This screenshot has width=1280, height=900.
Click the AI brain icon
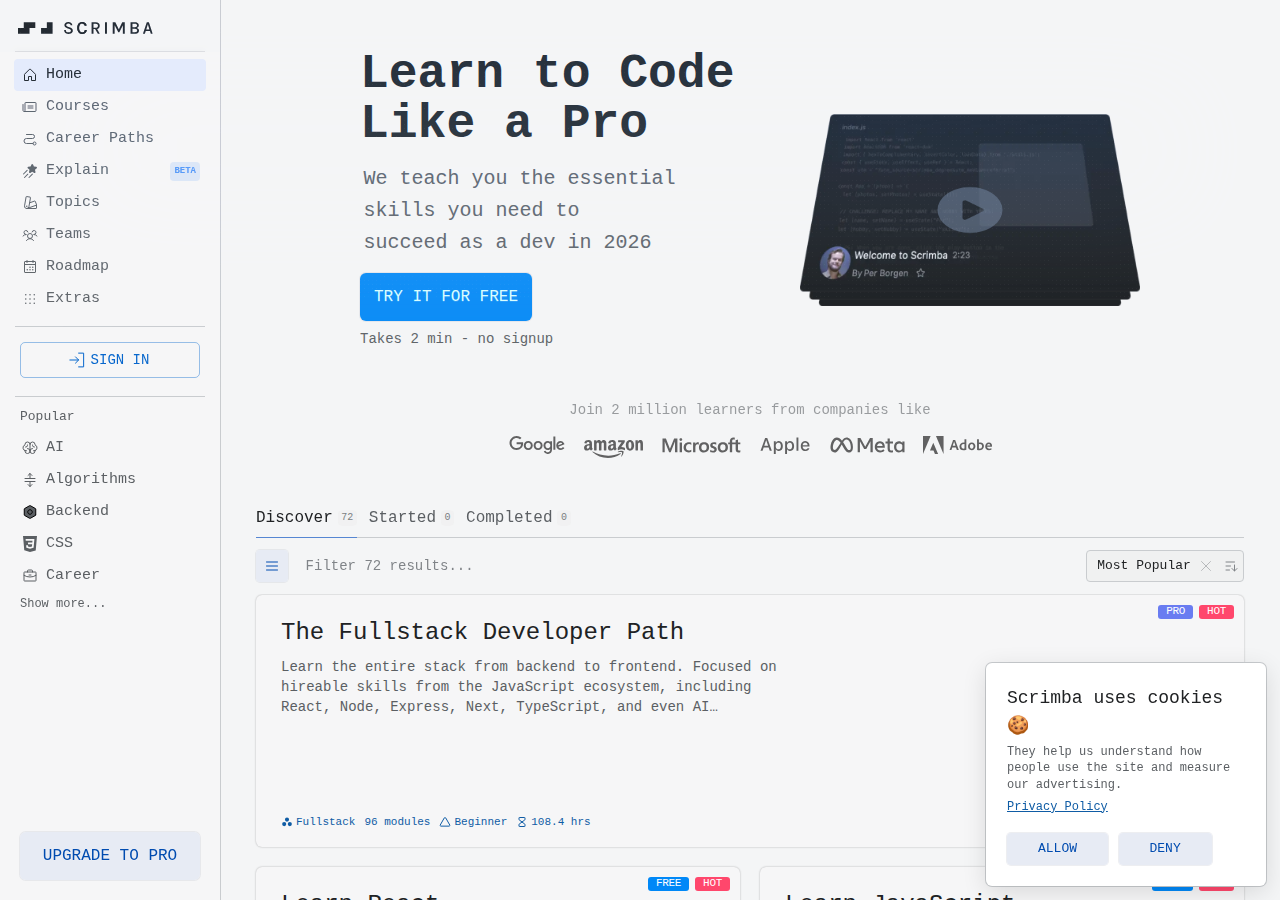click(30, 448)
